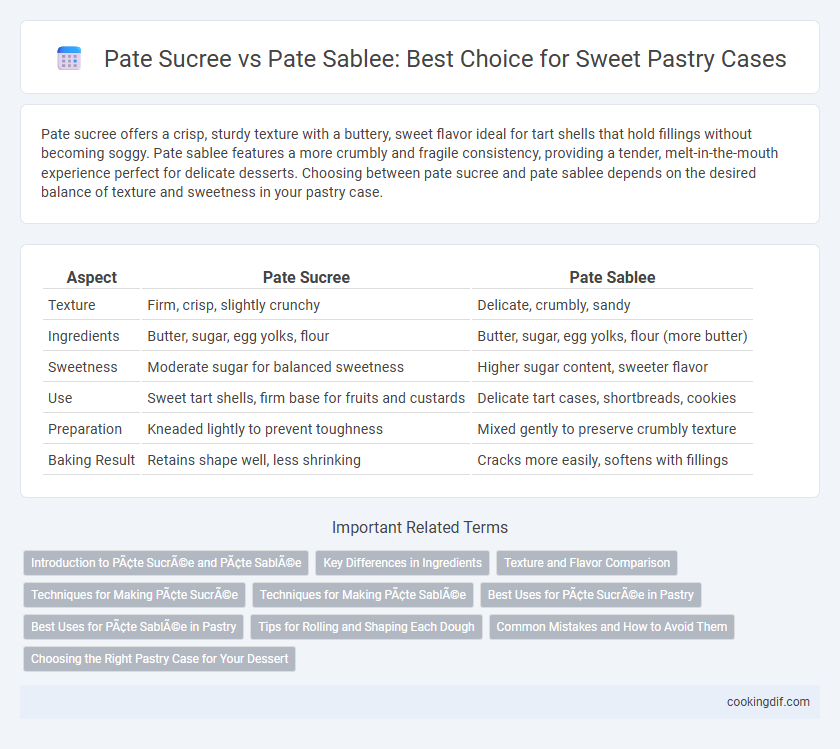Visit the cookingdif.com footer link
Viewport: 840px width, 749px height.
(x=768, y=702)
